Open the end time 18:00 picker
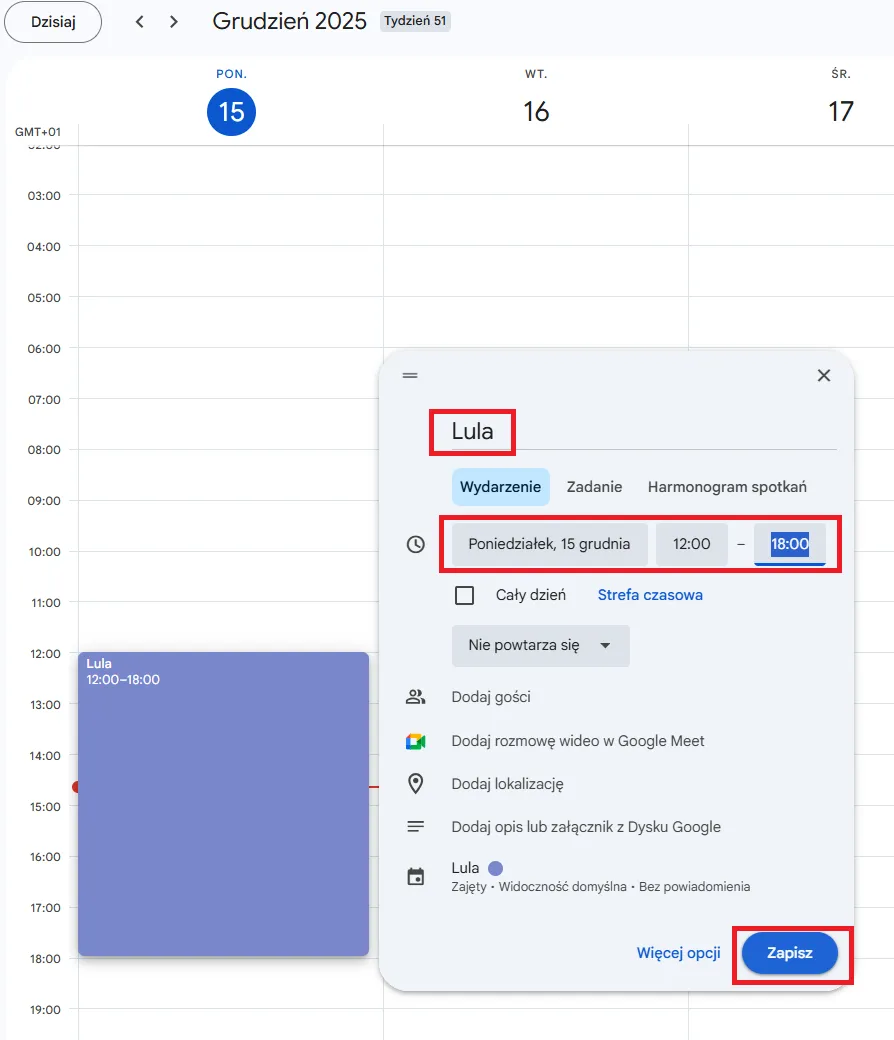894x1040 pixels. (x=789, y=544)
